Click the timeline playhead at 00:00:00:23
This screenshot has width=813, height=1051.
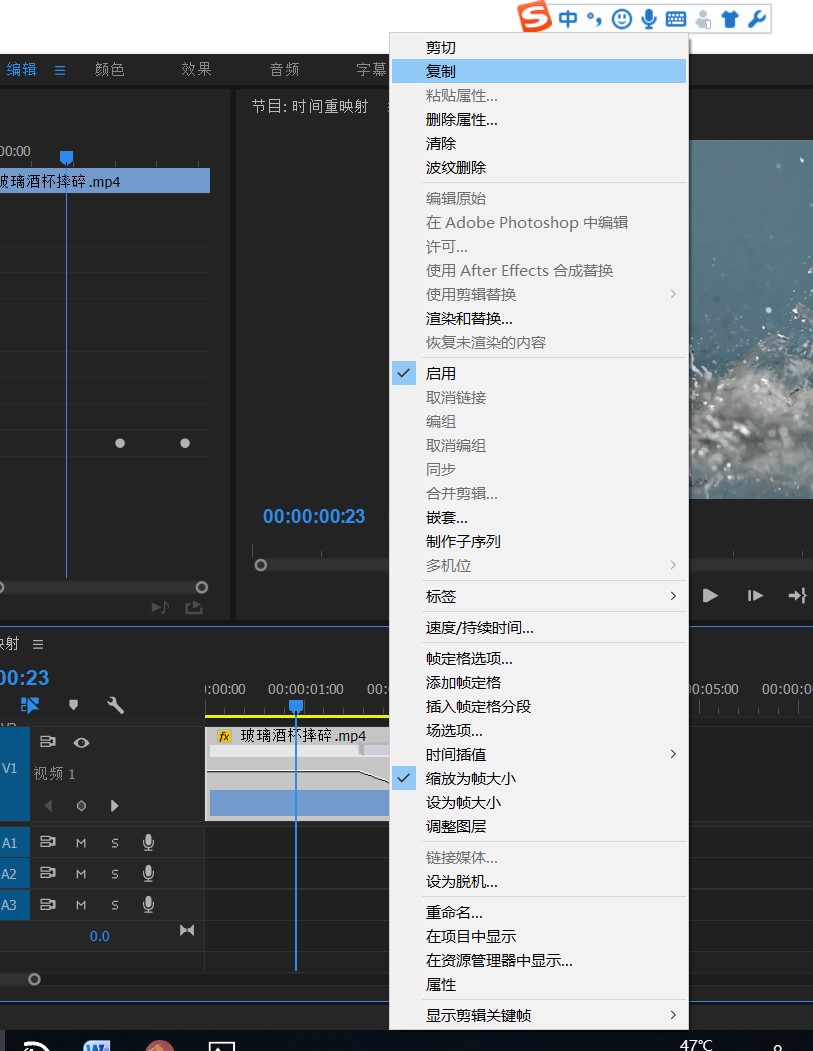[x=296, y=706]
